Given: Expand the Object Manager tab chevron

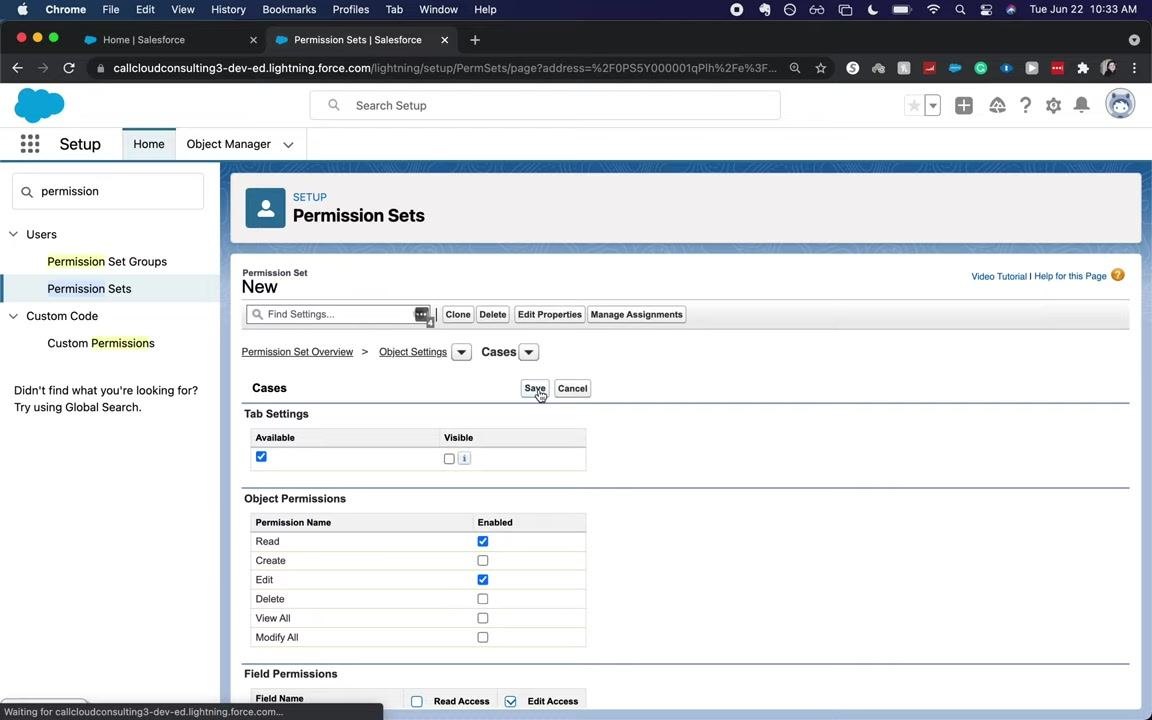Looking at the screenshot, I should tap(288, 145).
